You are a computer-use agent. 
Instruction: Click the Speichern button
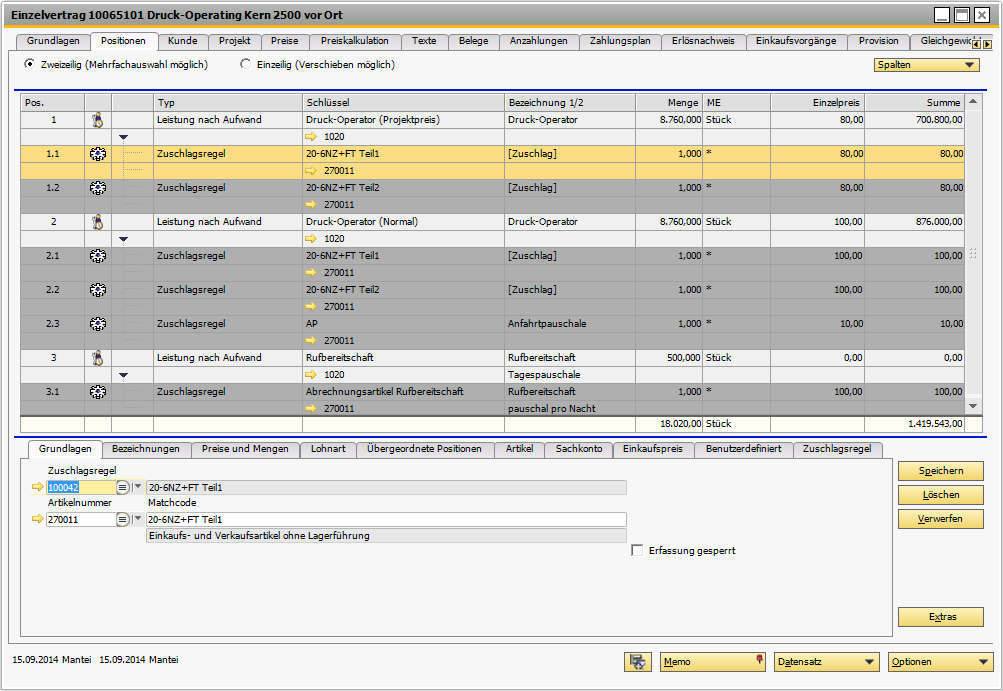pos(941,470)
